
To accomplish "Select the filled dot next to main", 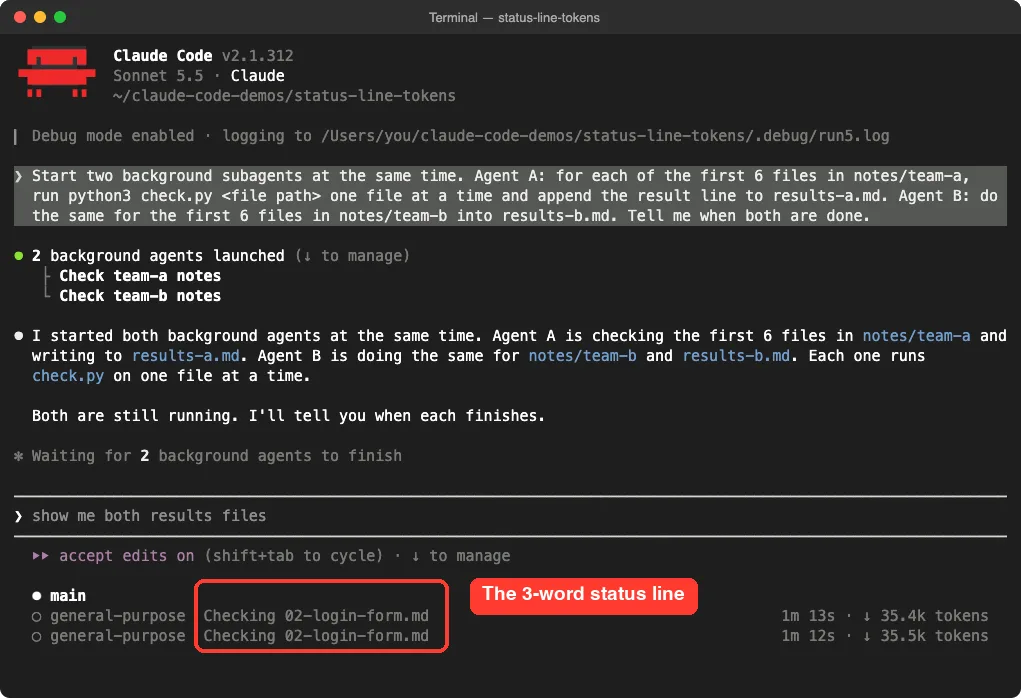I will pyautogui.click(x=36, y=596).
